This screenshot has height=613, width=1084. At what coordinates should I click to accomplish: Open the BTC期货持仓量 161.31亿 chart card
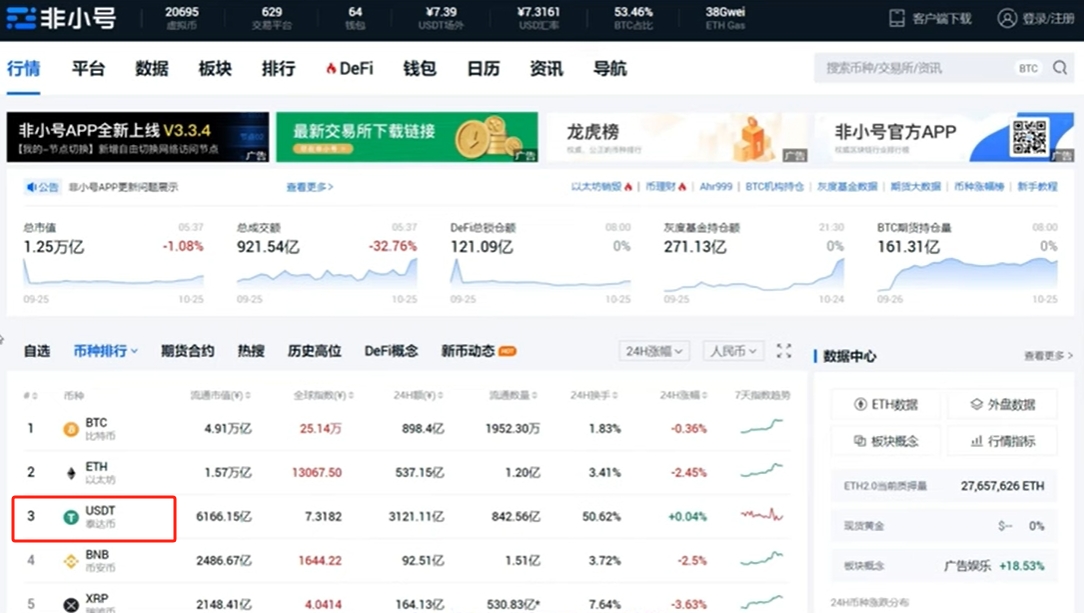click(967, 263)
